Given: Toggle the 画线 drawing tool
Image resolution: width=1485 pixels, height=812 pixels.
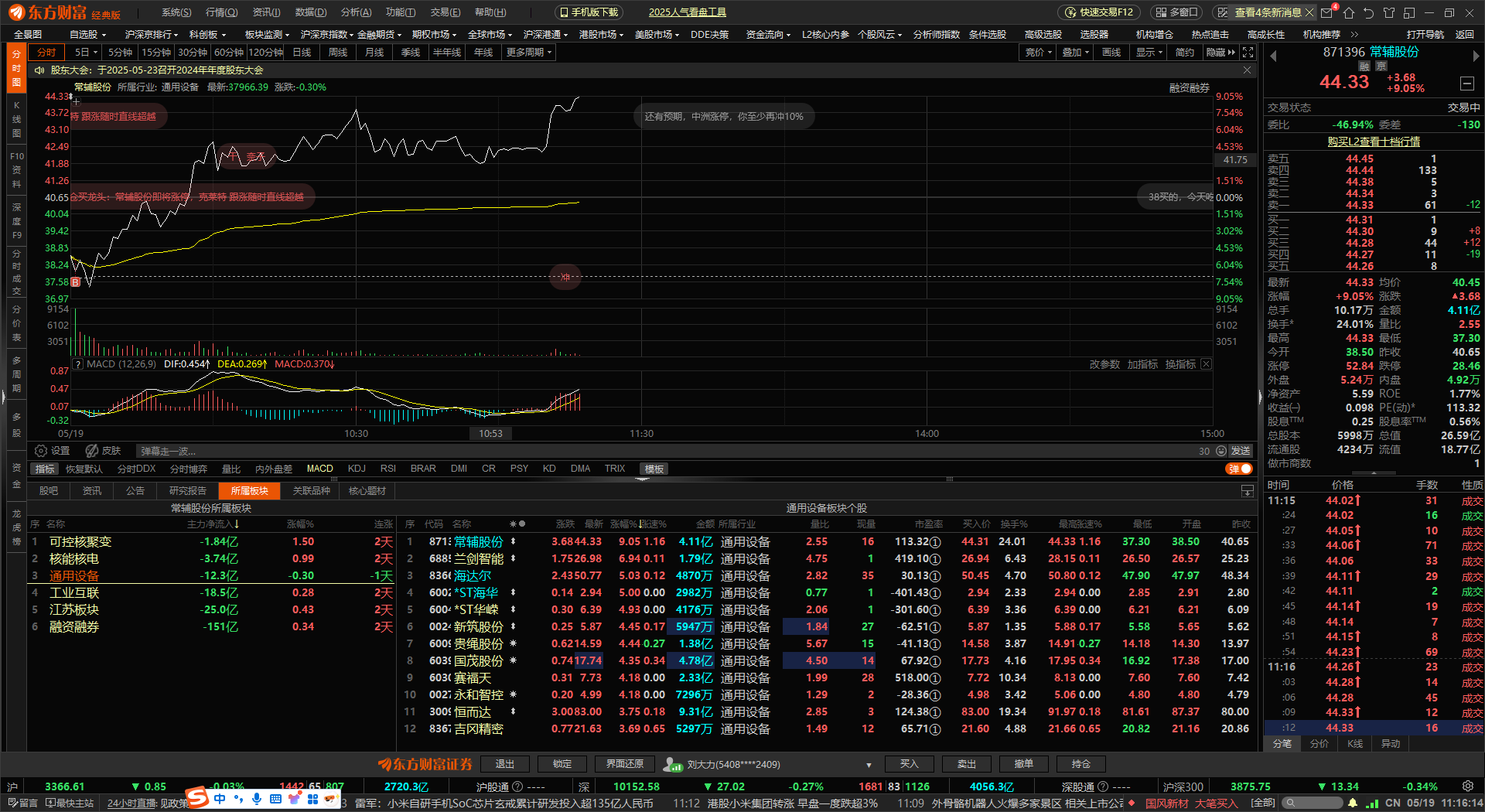Looking at the screenshot, I should click(x=1111, y=53).
